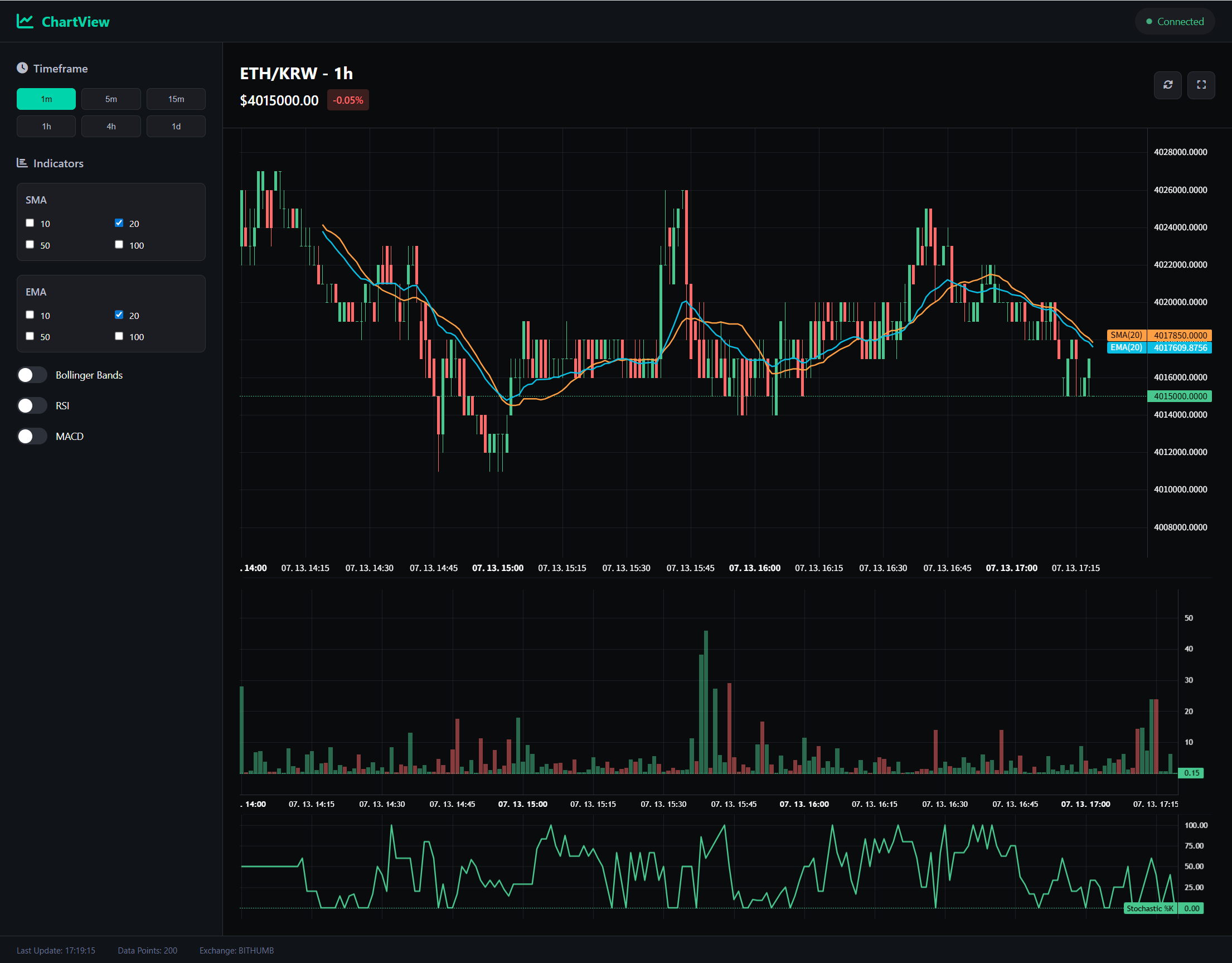Click the Indicators panel icon
The image size is (1232, 963).
click(21, 162)
